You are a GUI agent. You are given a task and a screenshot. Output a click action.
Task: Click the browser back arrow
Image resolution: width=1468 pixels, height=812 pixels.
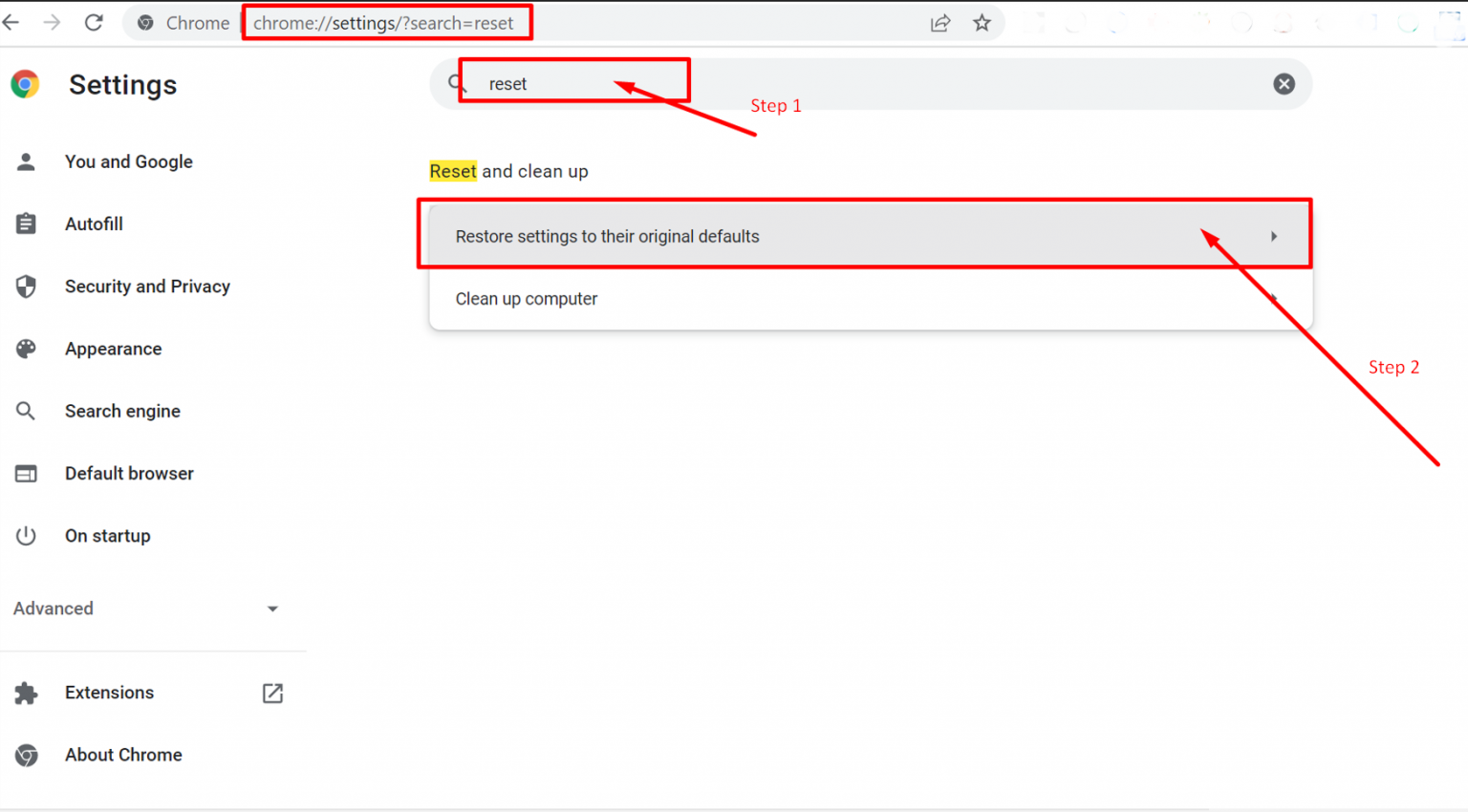click(11, 23)
